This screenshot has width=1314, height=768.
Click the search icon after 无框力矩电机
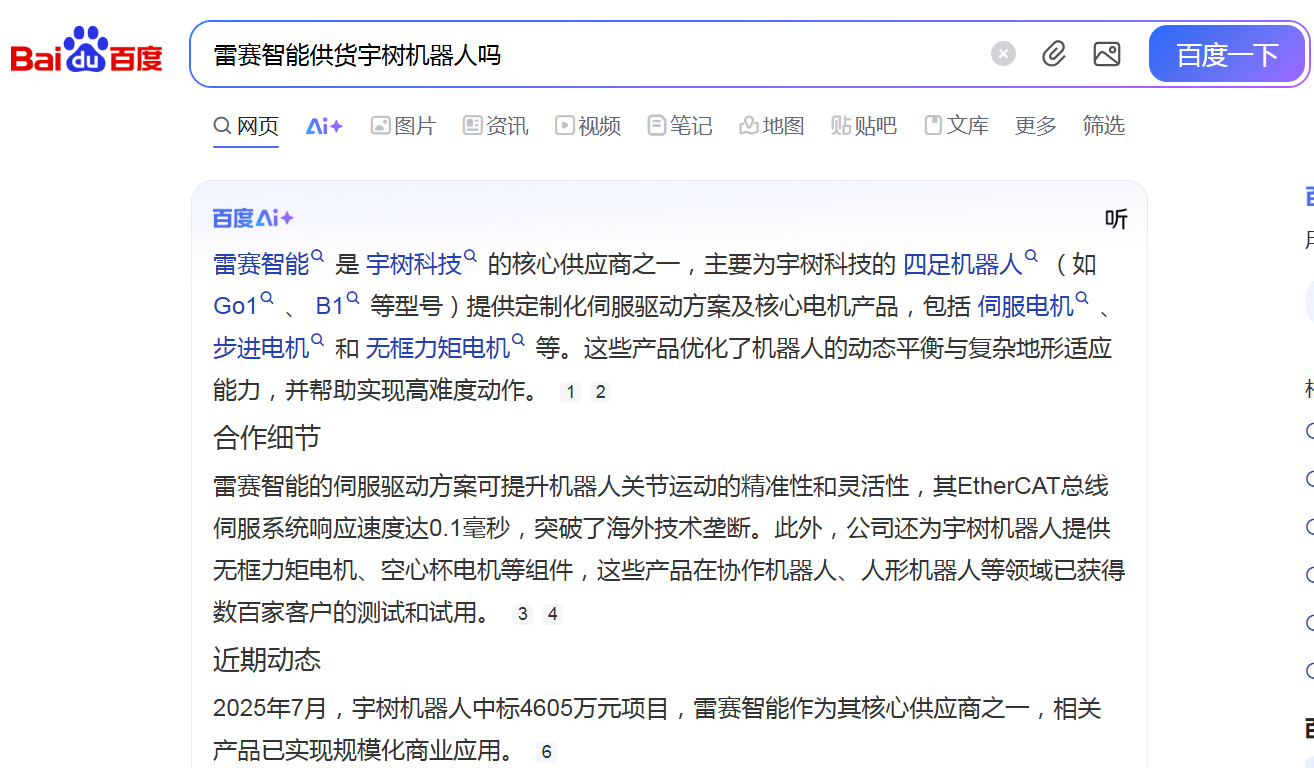[x=519, y=341]
